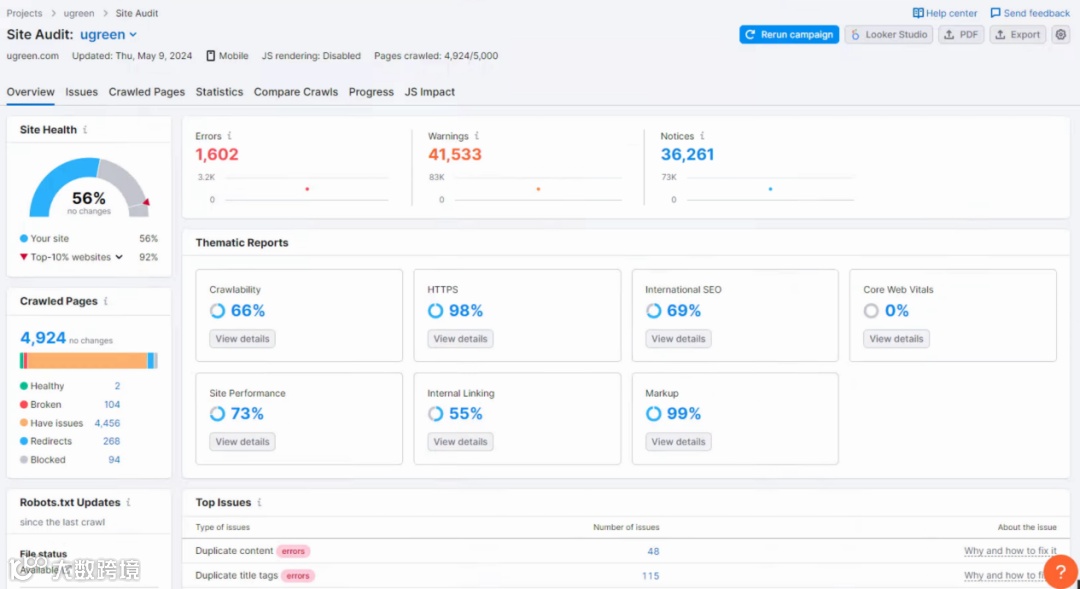Viewport: 1080px width, 589px height.
Task: View details for the Crawlability report
Action: pos(242,338)
